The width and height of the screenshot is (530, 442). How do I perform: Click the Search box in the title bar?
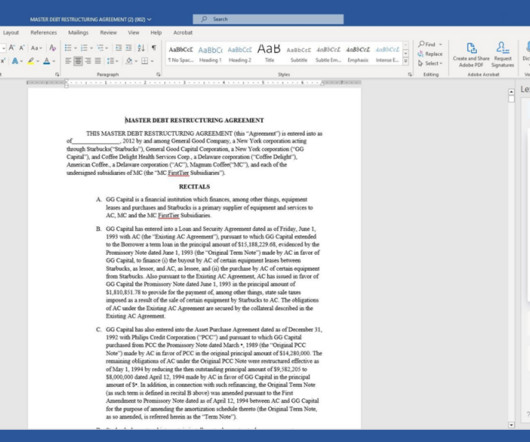click(268, 19)
